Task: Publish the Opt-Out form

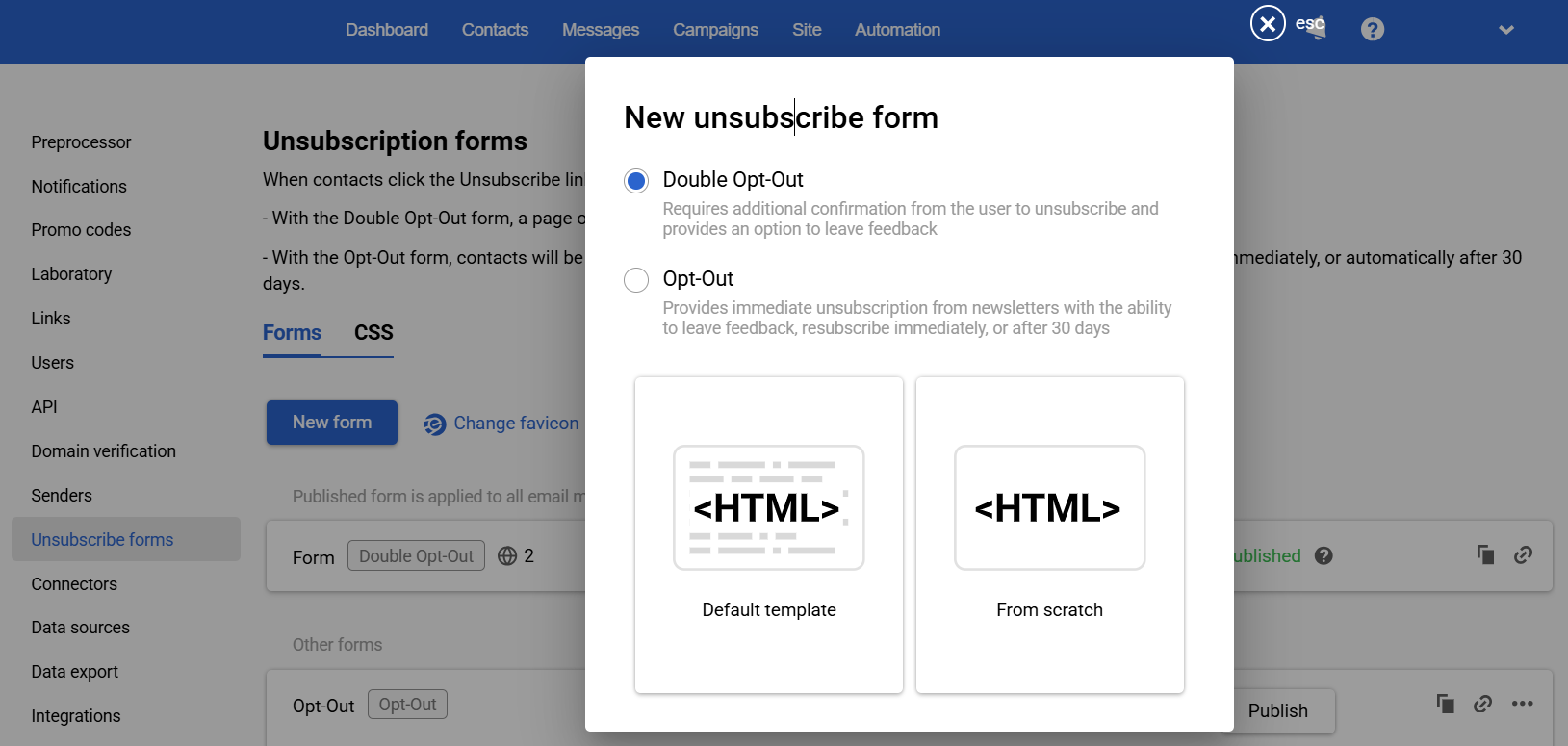Action: tap(1277, 711)
